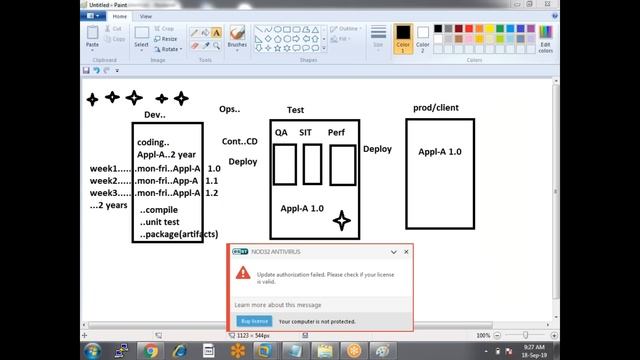The height and width of the screenshot is (360, 640).
Task: Collapse the ESET notification with chevron
Action: (393, 252)
